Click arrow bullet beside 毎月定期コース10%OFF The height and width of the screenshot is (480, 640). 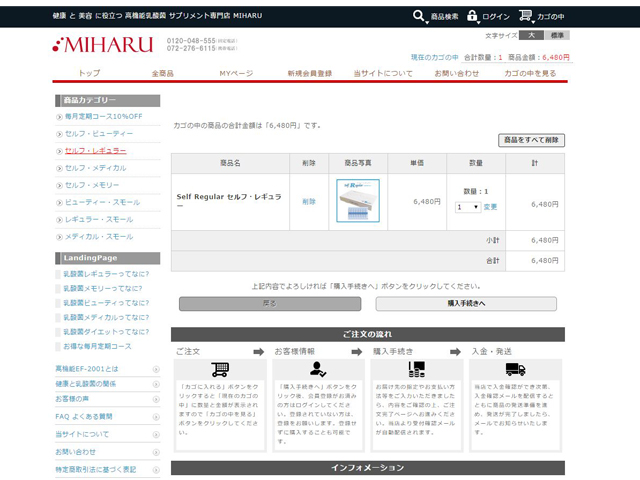59,117
